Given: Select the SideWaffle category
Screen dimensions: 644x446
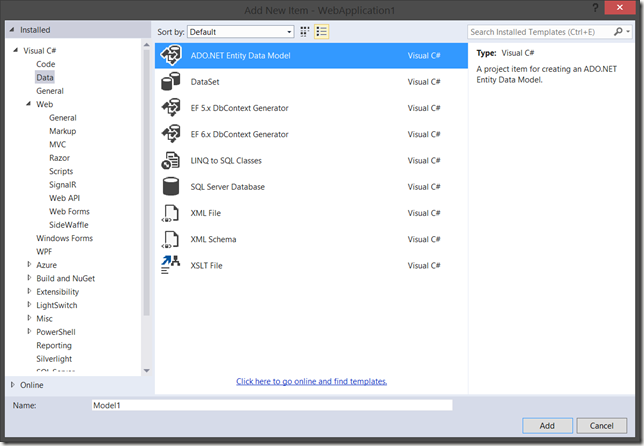Looking at the screenshot, I should point(69,225).
